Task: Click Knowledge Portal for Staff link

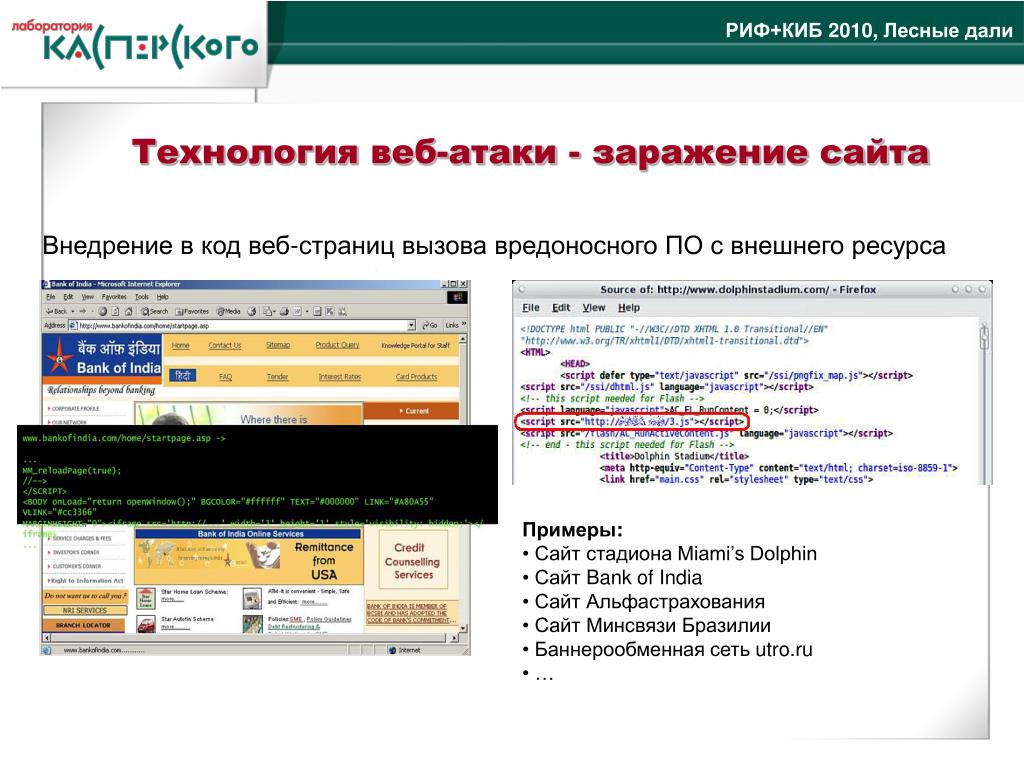Action: [x=415, y=345]
